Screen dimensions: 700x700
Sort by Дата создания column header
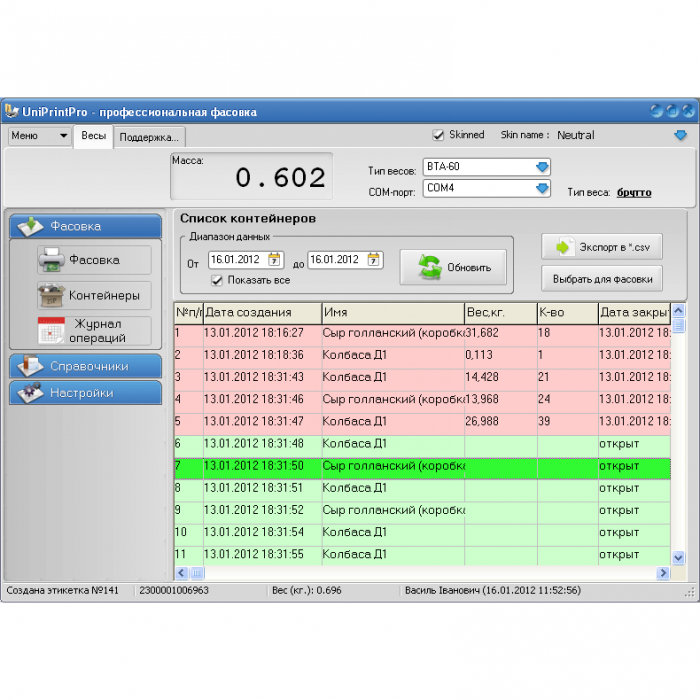pyautogui.click(x=262, y=312)
